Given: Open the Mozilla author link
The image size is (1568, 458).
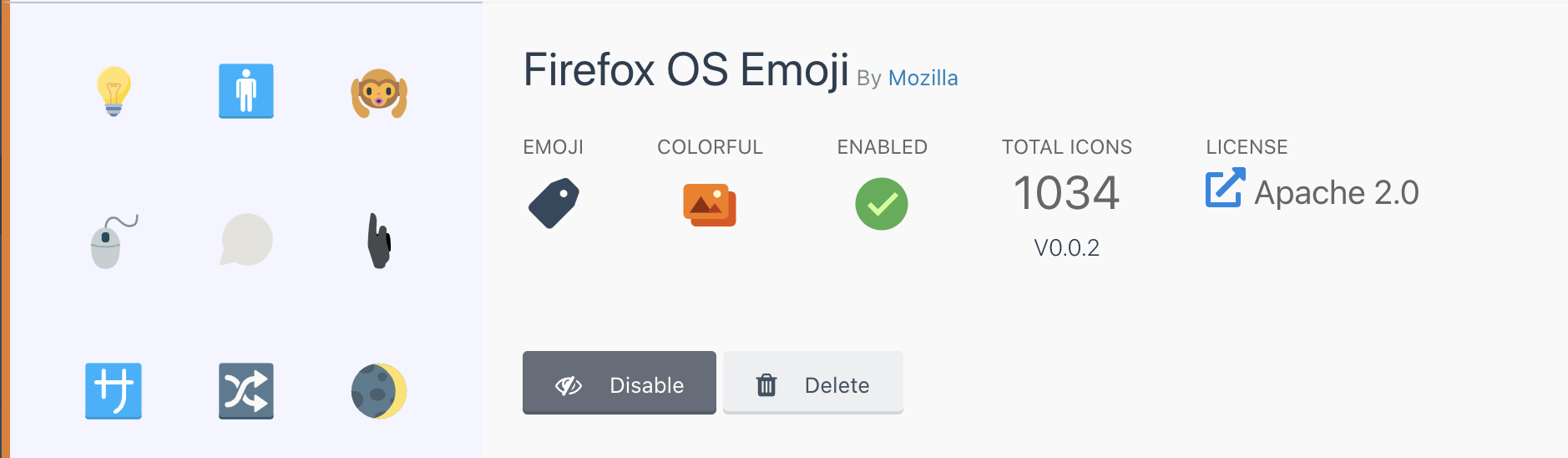Looking at the screenshot, I should (923, 78).
